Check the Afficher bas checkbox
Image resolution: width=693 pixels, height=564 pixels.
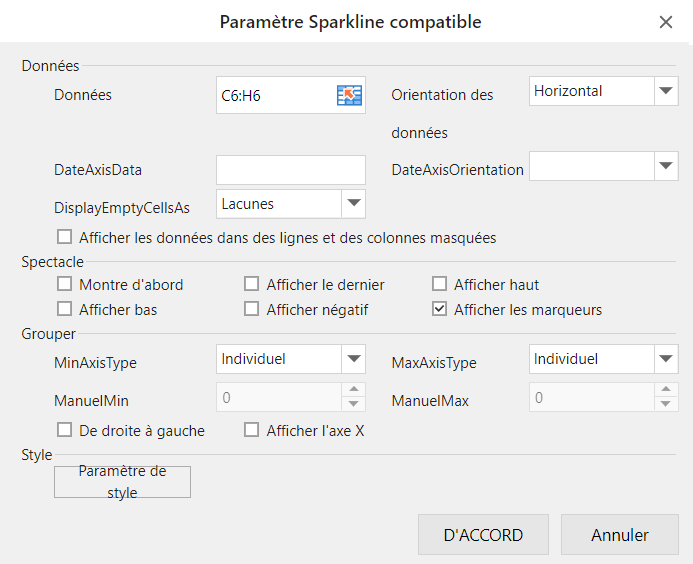tap(65, 309)
